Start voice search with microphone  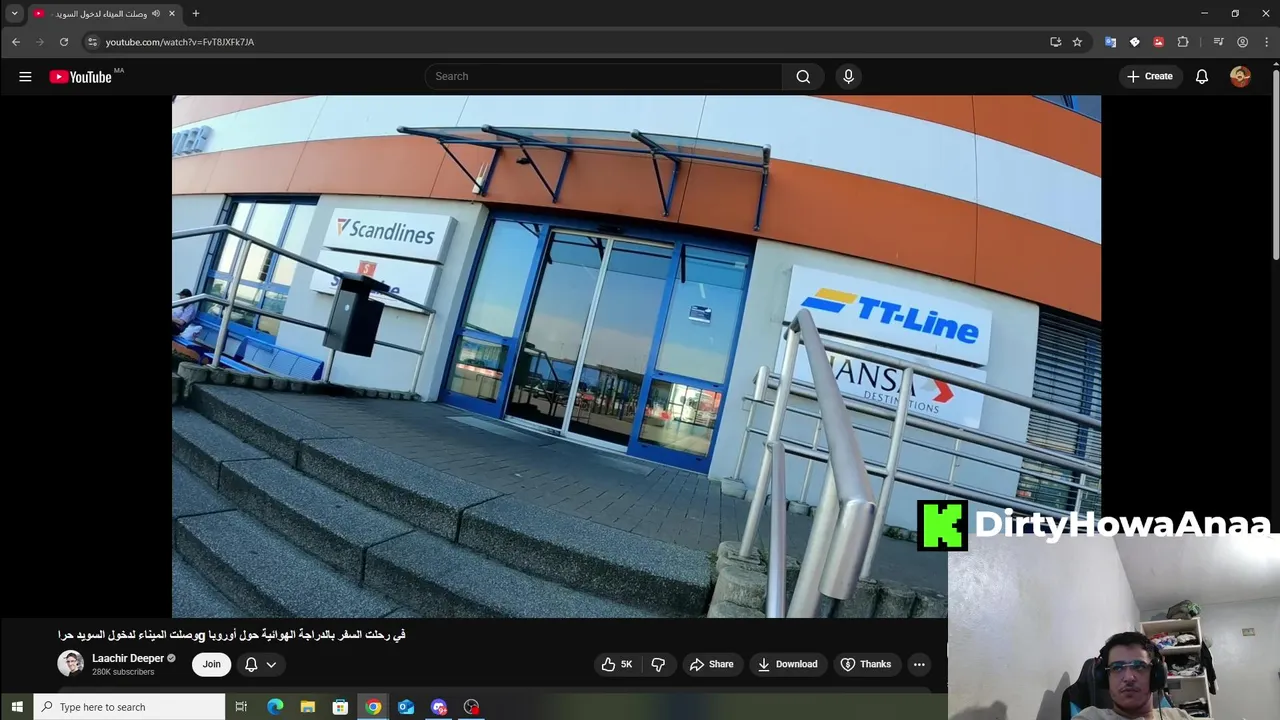(848, 76)
